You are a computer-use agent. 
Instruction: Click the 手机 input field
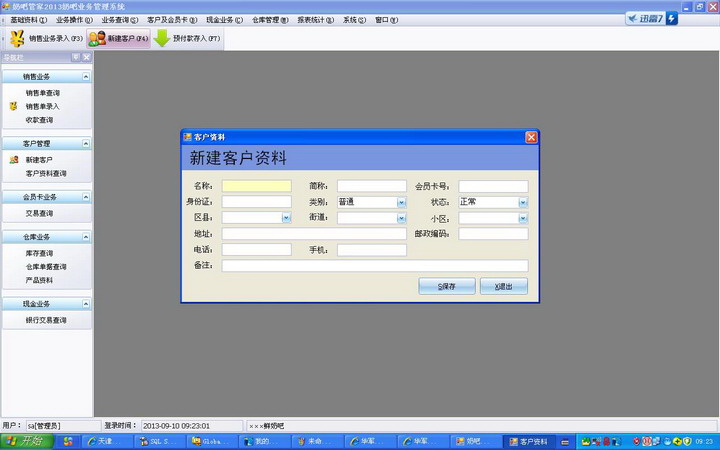[x=372, y=250]
